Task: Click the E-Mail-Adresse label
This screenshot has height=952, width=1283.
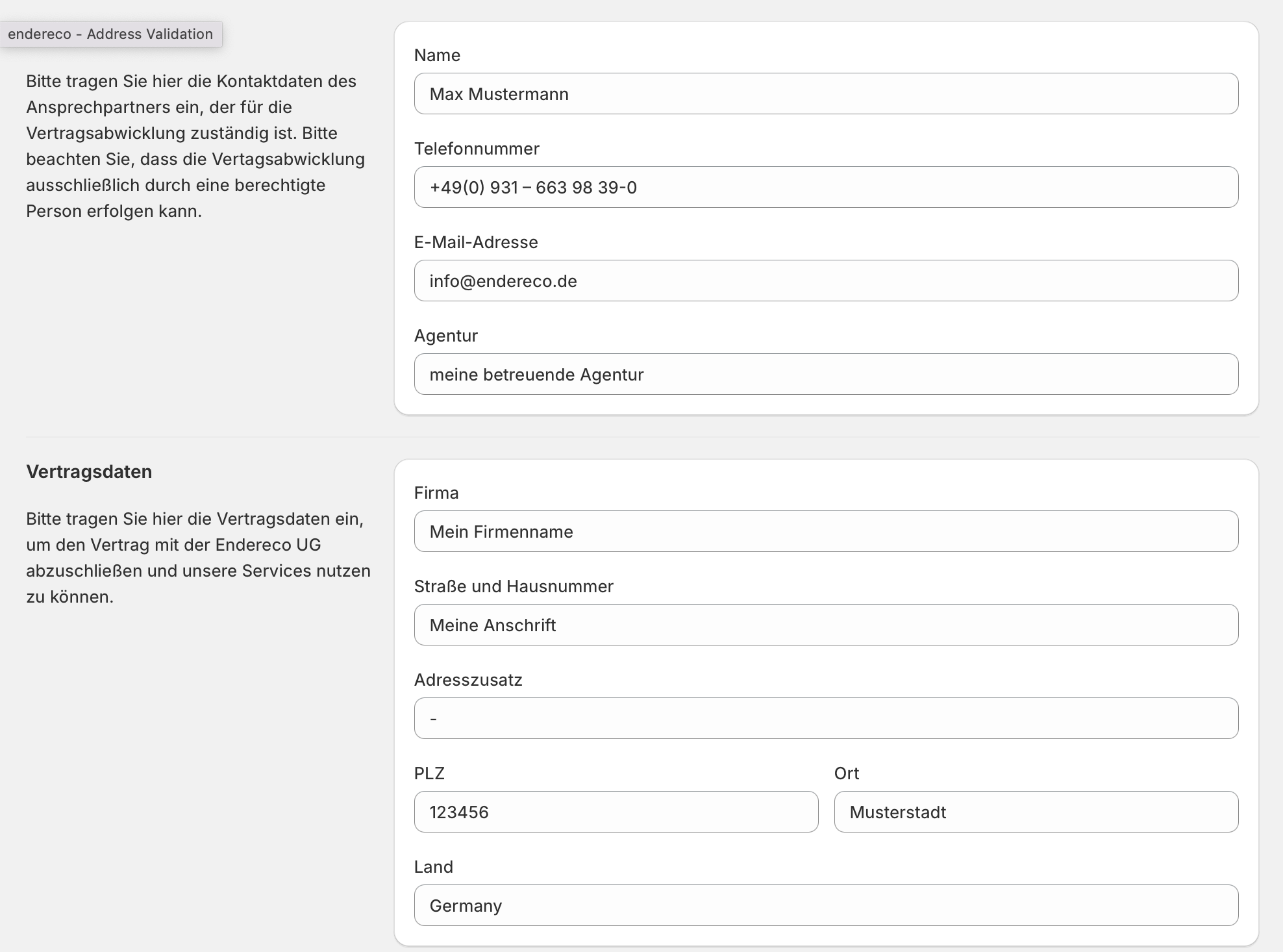Action: tap(476, 242)
